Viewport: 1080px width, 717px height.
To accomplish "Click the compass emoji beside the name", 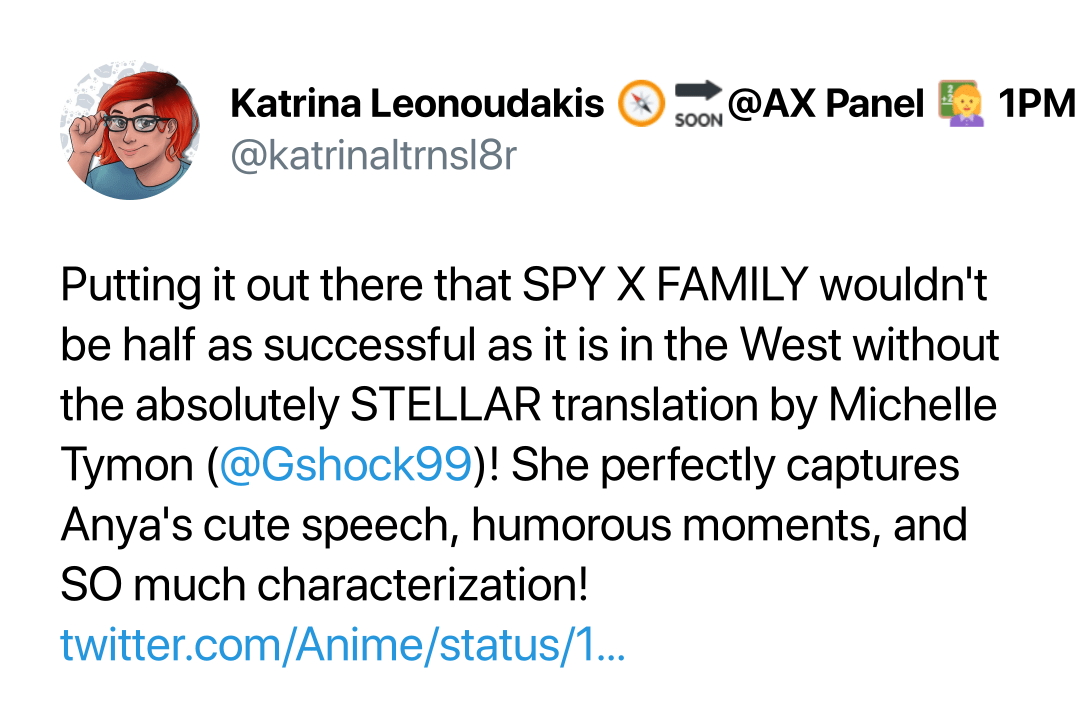I will tap(641, 104).
